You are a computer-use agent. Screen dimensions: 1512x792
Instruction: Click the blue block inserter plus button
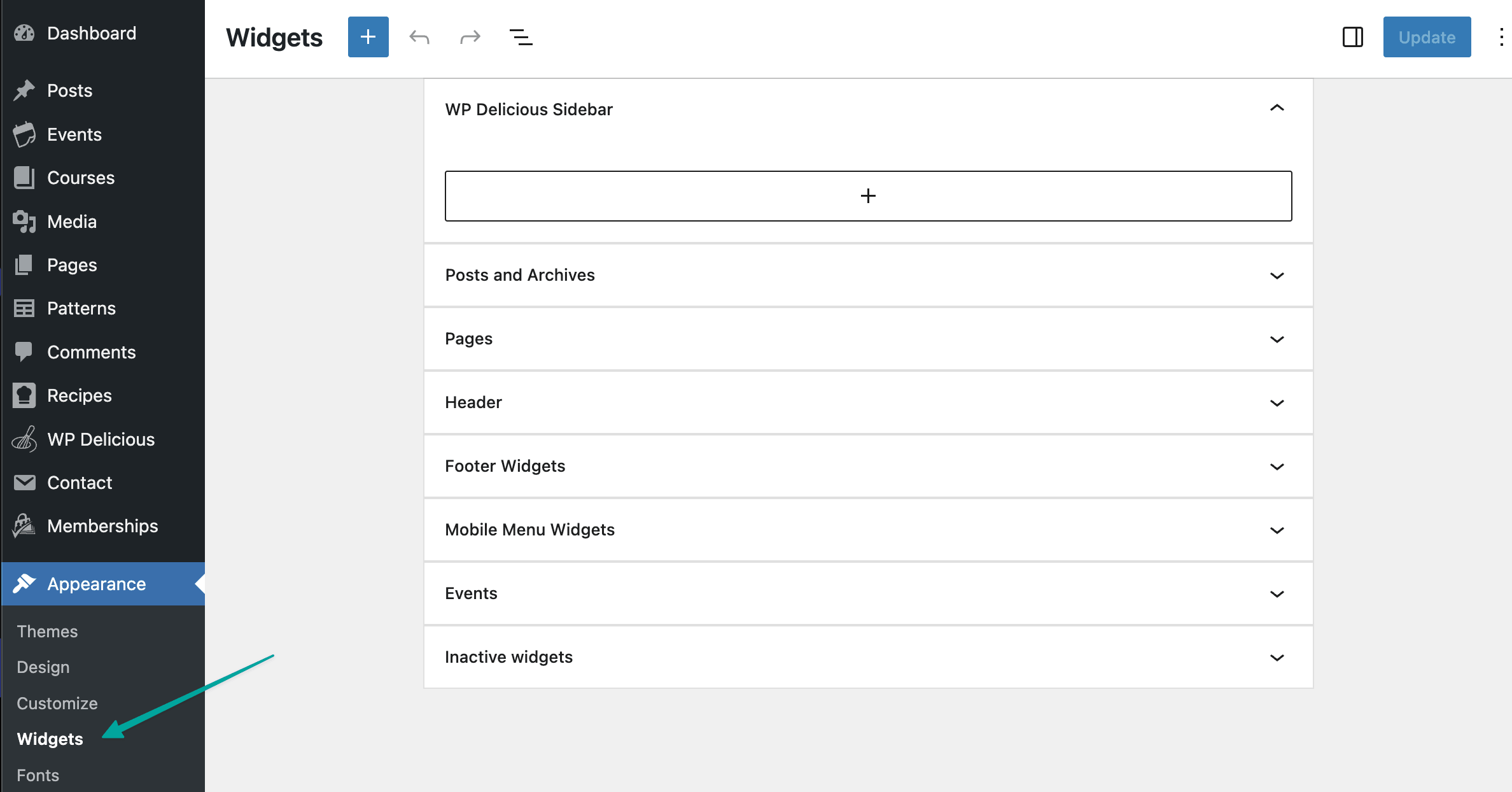[368, 37]
